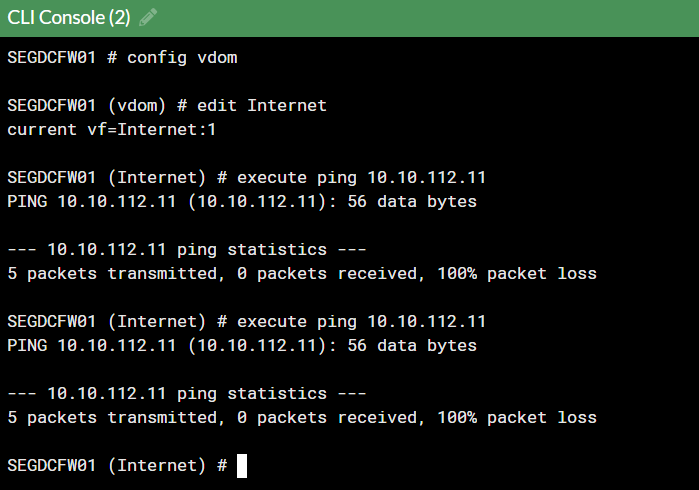Click the hostname in the first "SEGDCFW01 #" prompt
This screenshot has height=490, width=699.
tap(51, 57)
